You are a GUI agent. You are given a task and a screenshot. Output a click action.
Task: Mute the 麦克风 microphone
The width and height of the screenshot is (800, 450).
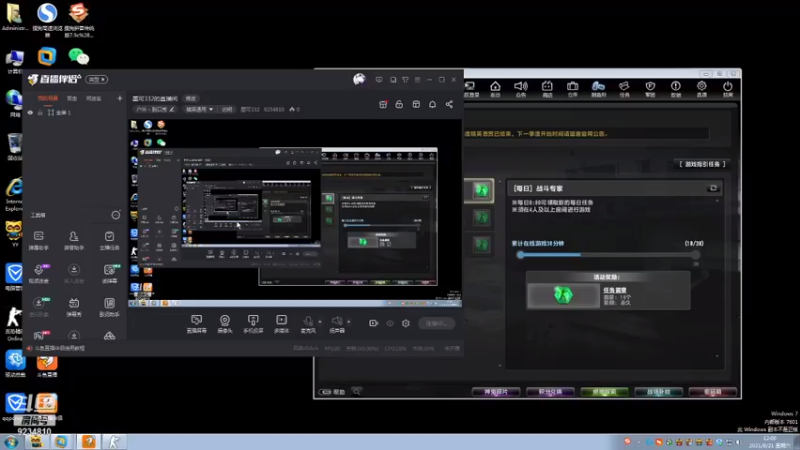308,323
